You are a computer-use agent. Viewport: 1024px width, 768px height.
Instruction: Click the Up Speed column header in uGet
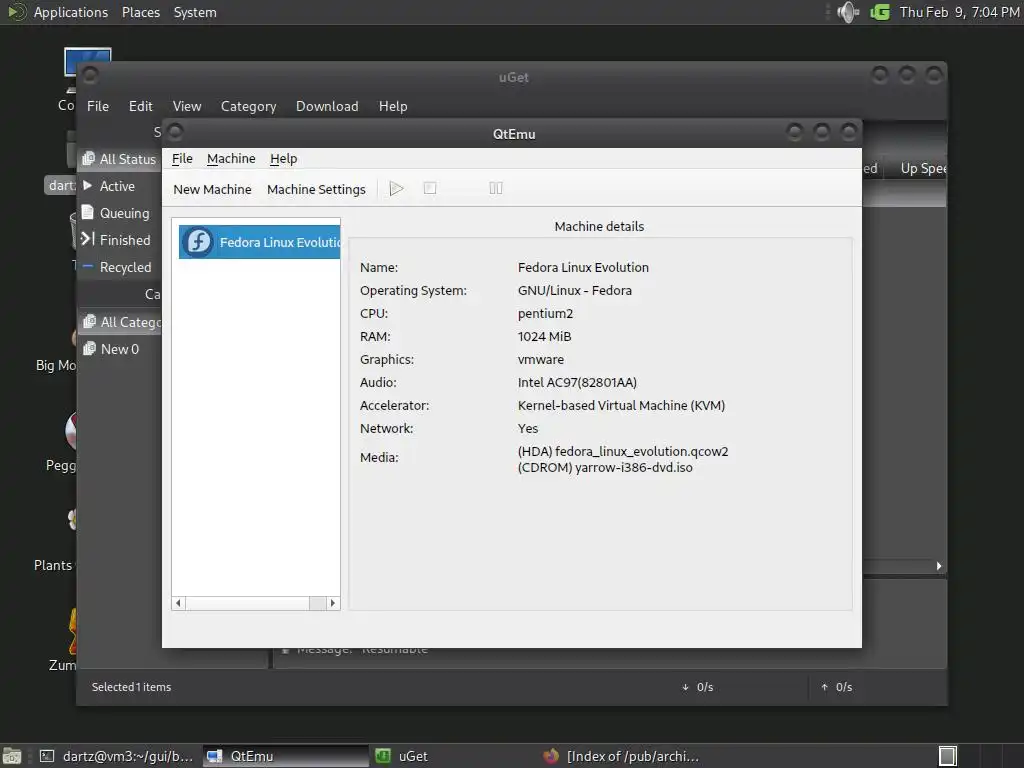(x=921, y=168)
